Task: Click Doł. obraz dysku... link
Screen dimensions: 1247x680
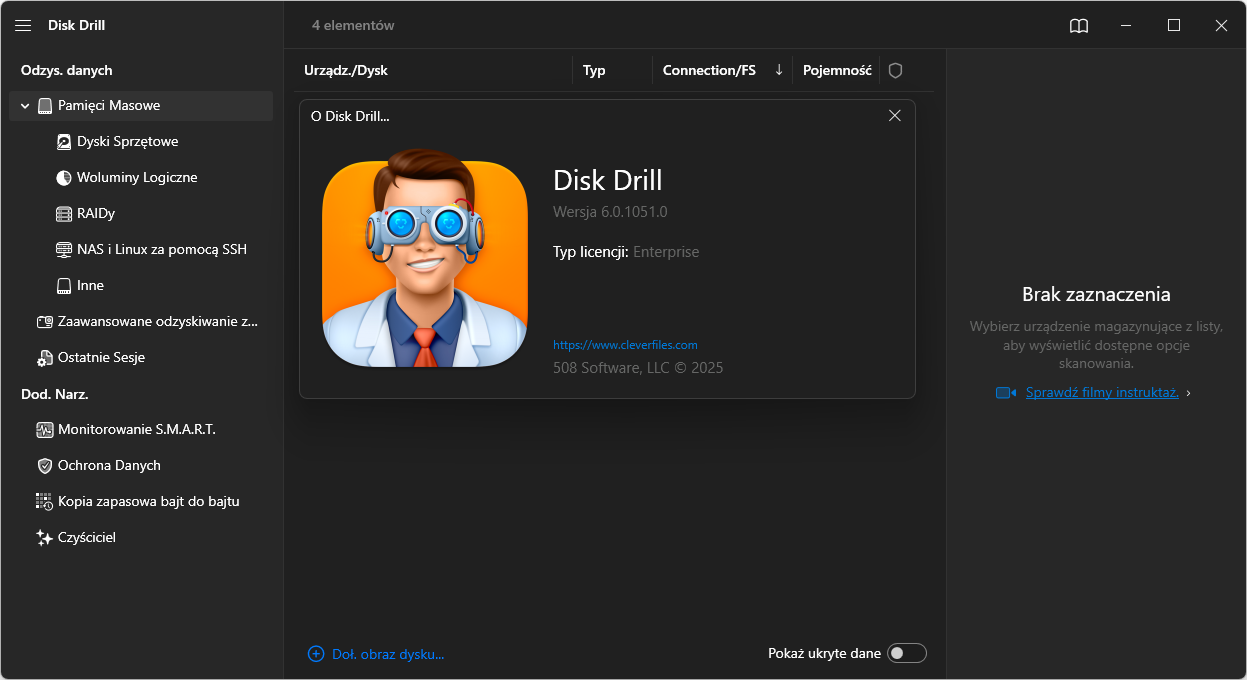Action: (x=387, y=654)
